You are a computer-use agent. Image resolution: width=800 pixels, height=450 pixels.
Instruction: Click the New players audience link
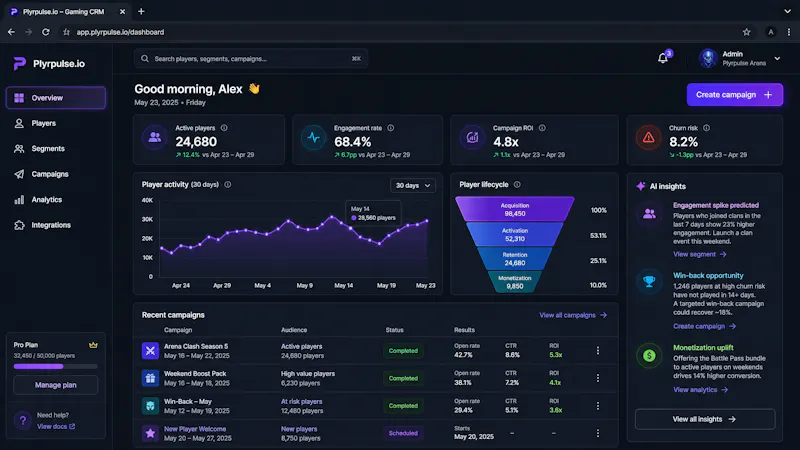[x=298, y=429]
